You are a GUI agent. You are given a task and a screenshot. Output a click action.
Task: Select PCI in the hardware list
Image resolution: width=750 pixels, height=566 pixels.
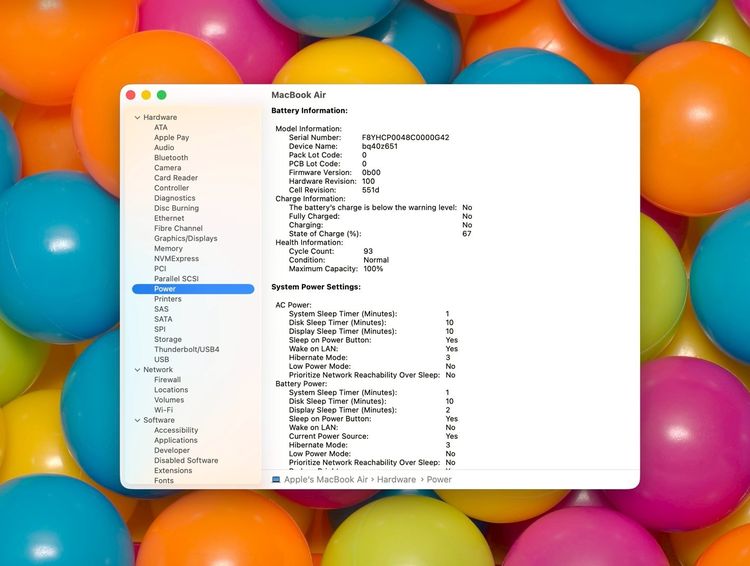160,268
